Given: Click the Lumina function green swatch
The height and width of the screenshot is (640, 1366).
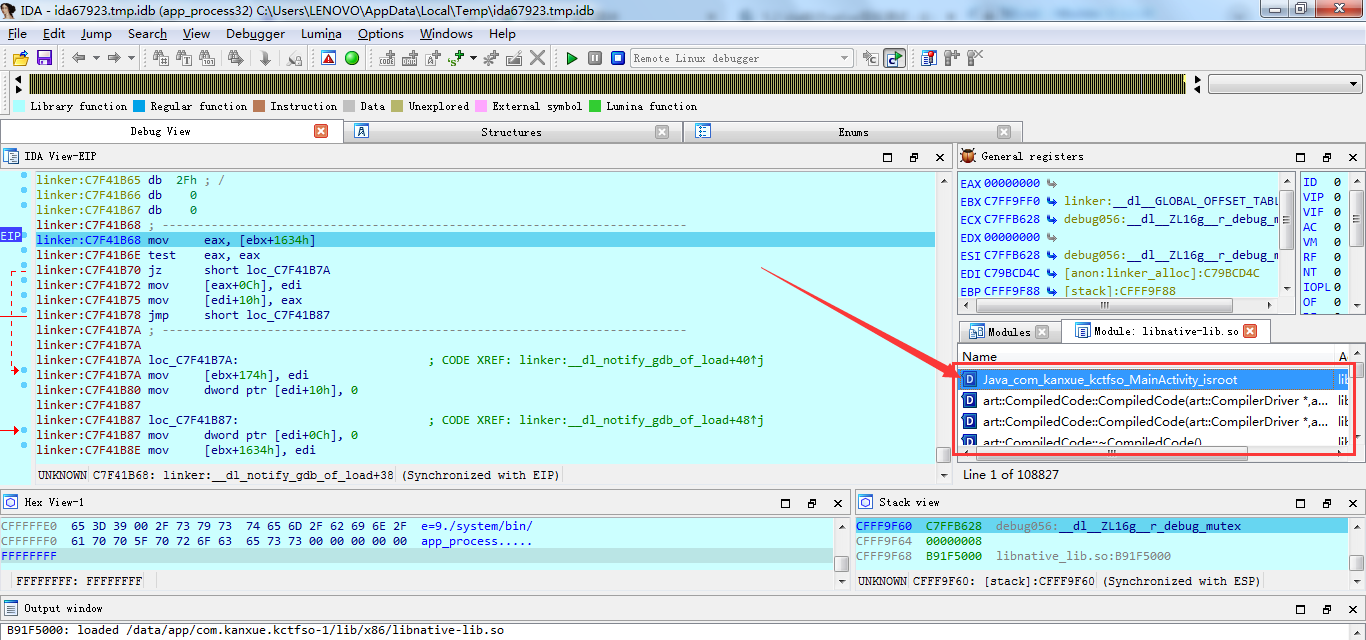Looking at the screenshot, I should click(595, 106).
